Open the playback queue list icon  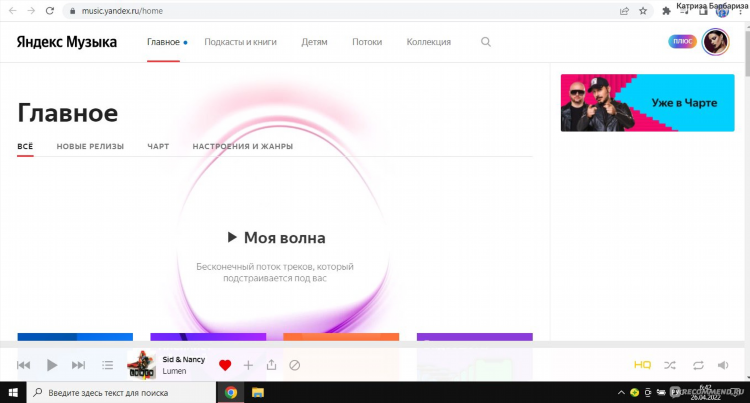[108, 365]
